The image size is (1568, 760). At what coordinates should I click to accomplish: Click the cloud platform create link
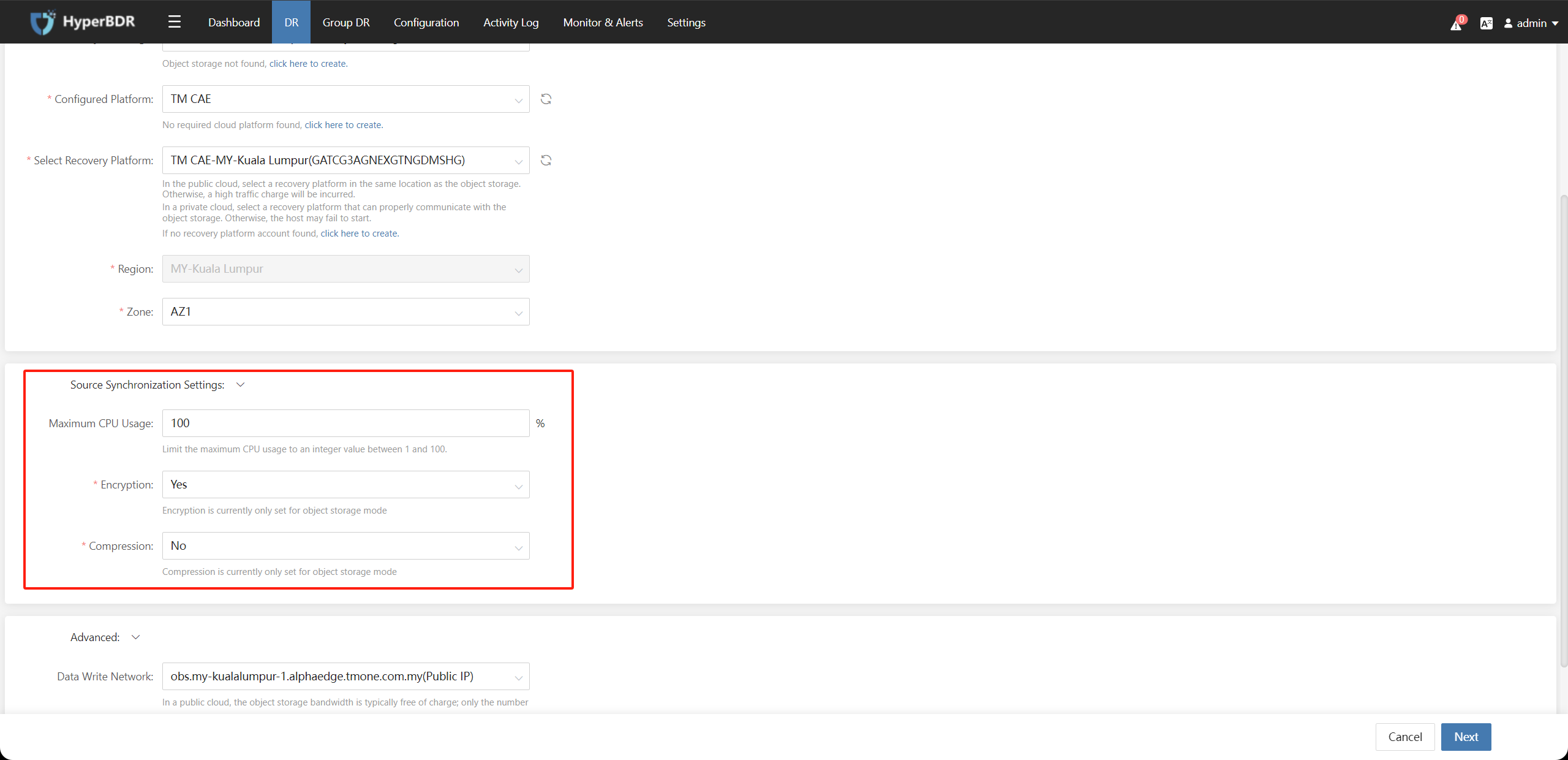[x=344, y=125]
